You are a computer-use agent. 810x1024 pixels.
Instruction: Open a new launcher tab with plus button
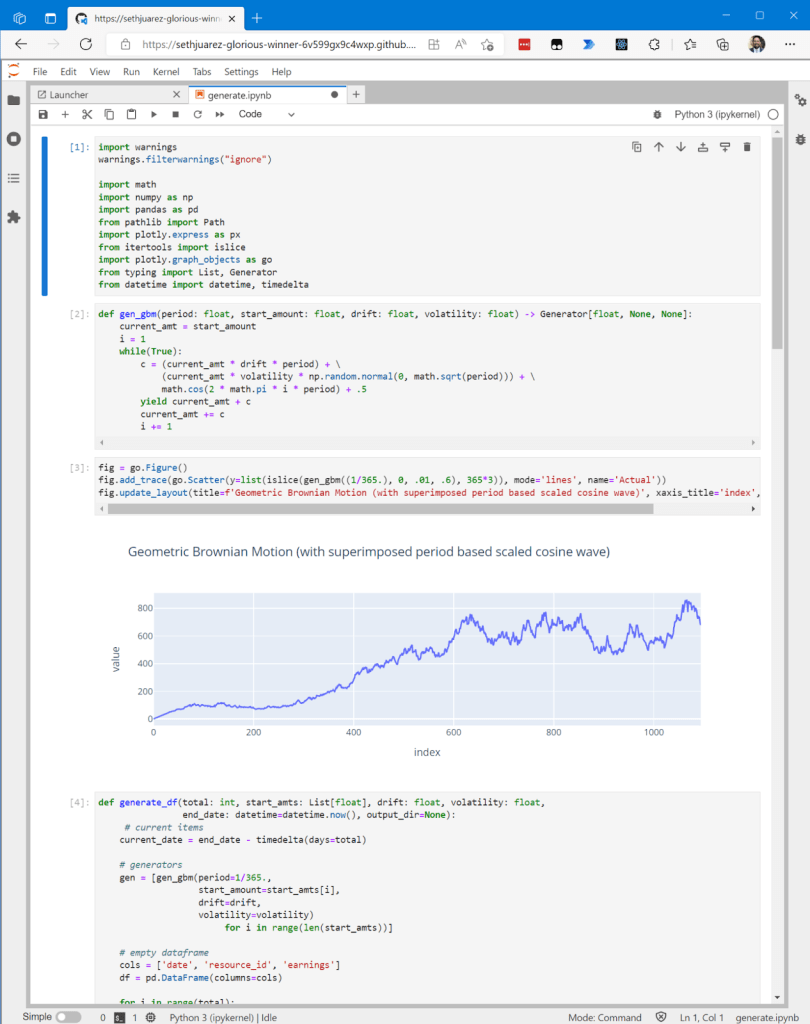coord(357,94)
